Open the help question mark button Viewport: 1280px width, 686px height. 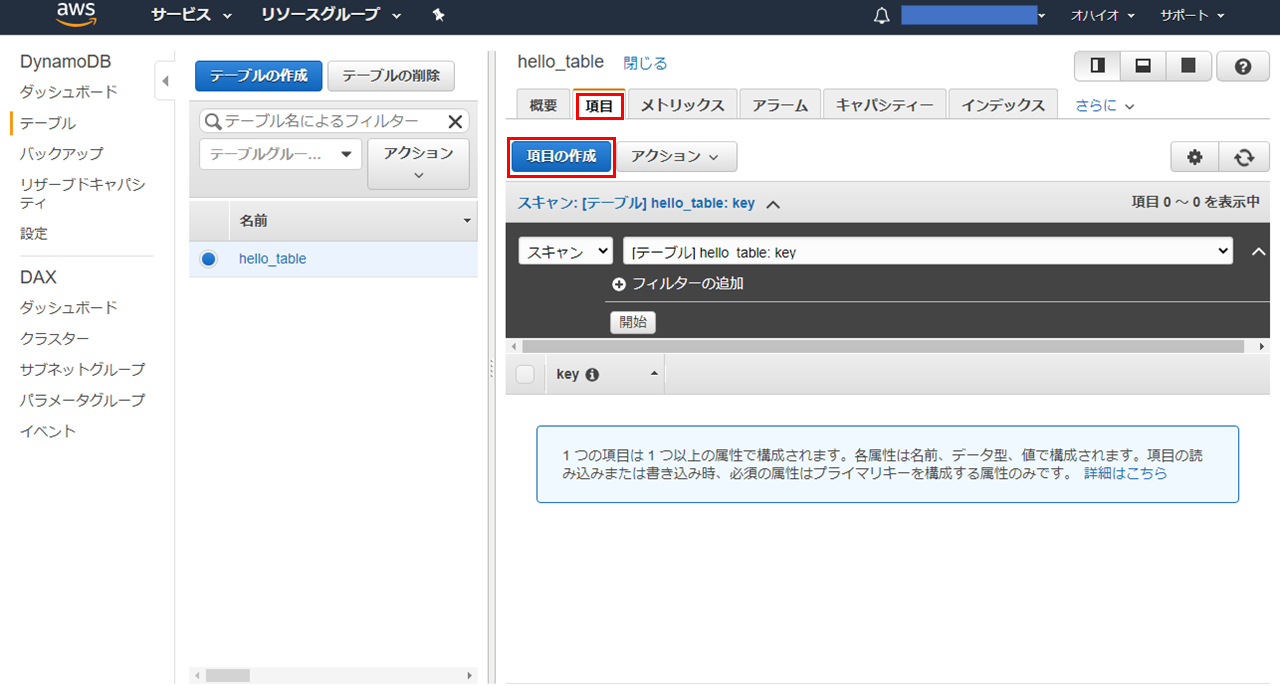click(1243, 66)
